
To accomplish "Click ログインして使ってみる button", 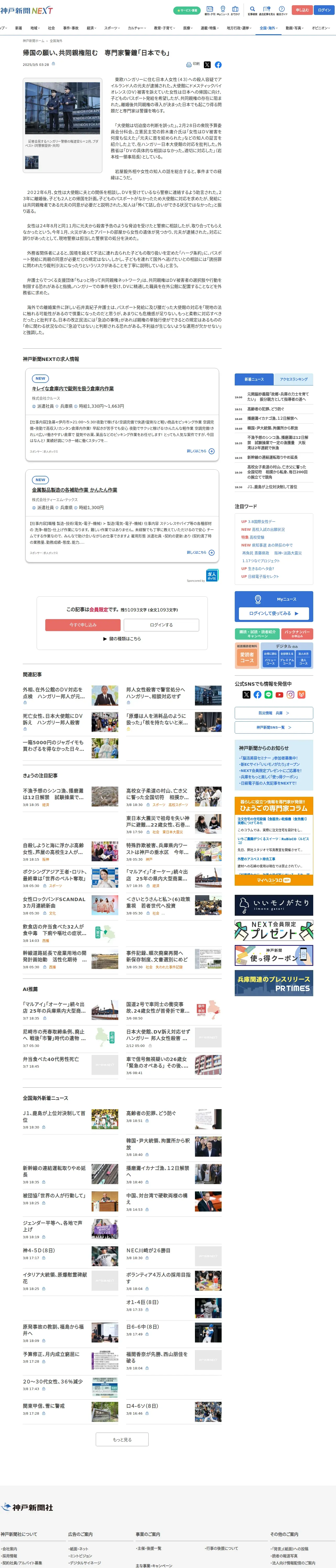I will [274, 614].
